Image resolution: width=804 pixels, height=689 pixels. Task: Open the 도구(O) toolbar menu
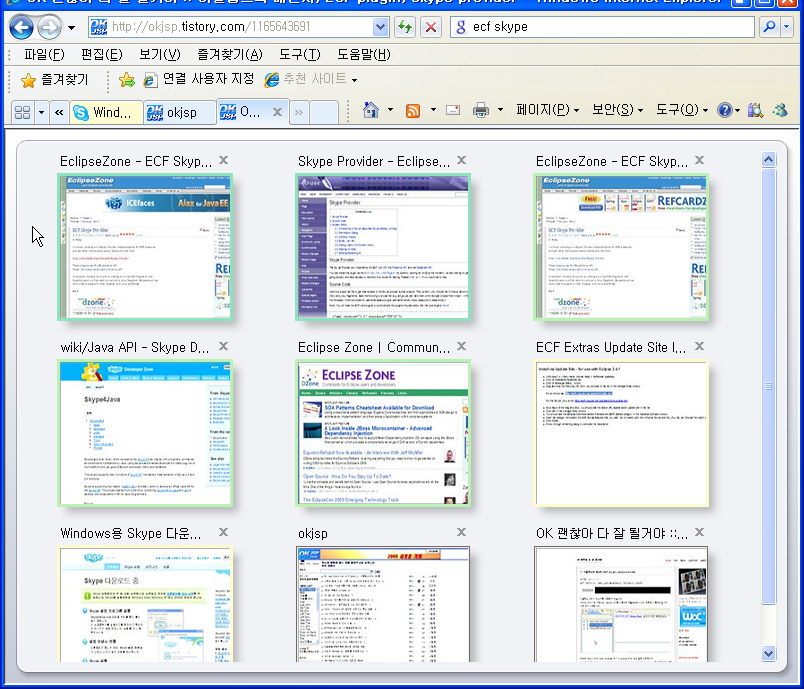pyautogui.click(x=682, y=110)
